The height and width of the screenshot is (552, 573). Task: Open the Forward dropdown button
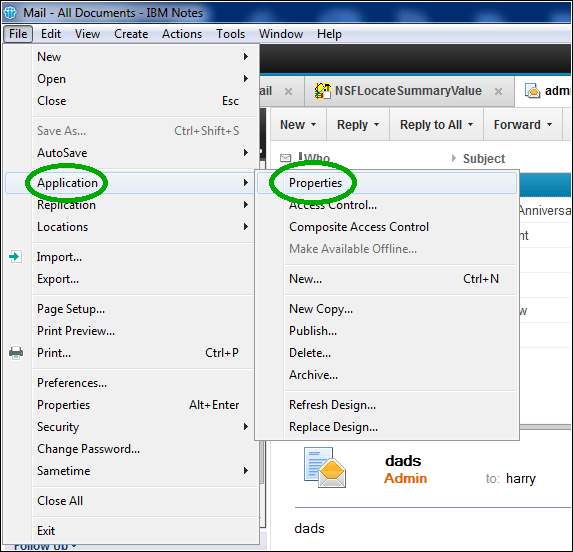(523, 125)
